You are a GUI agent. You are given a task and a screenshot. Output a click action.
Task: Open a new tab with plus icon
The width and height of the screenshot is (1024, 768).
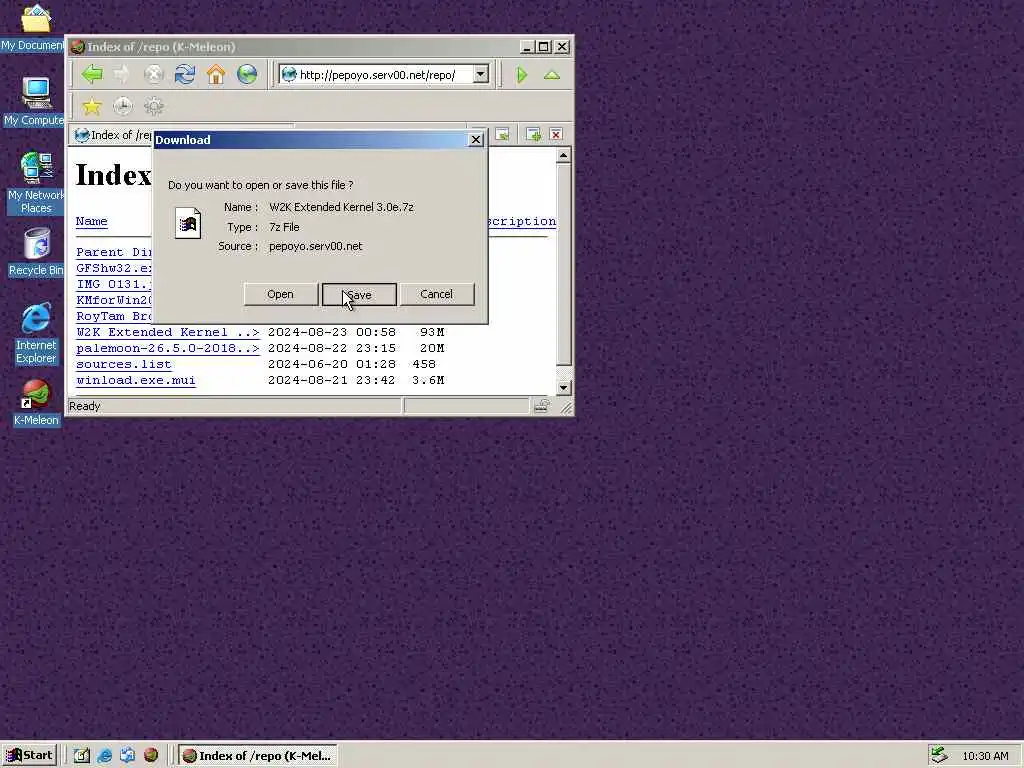[x=533, y=135]
